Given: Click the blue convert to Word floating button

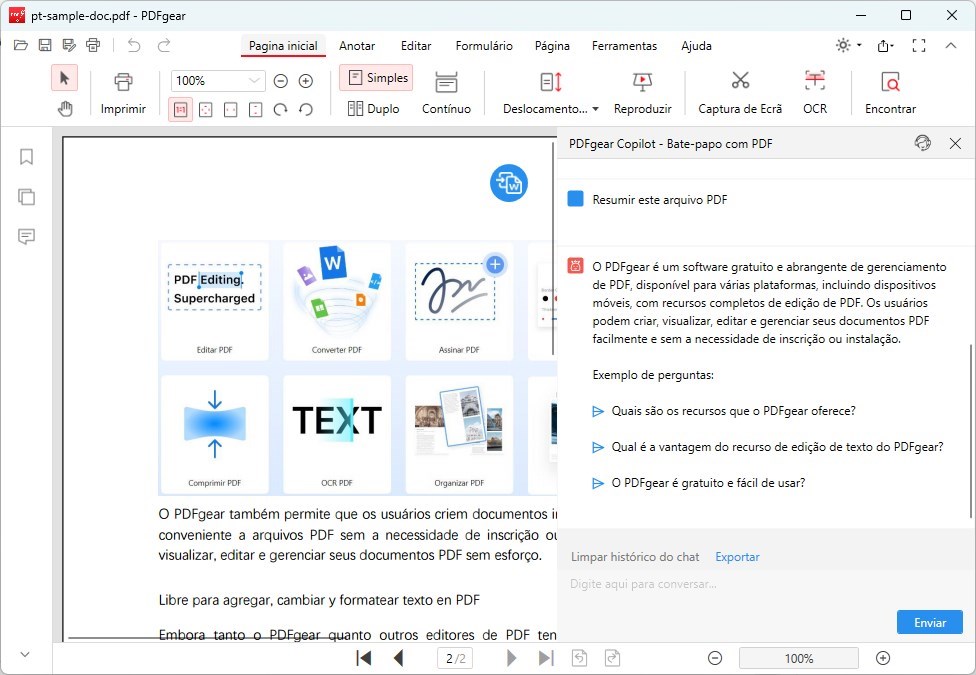Looking at the screenshot, I should [509, 183].
